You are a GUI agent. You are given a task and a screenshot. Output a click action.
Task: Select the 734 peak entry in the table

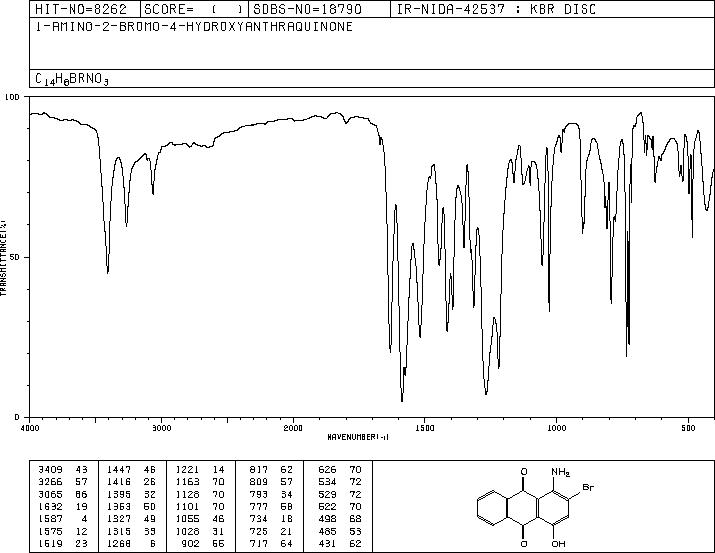point(271,519)
